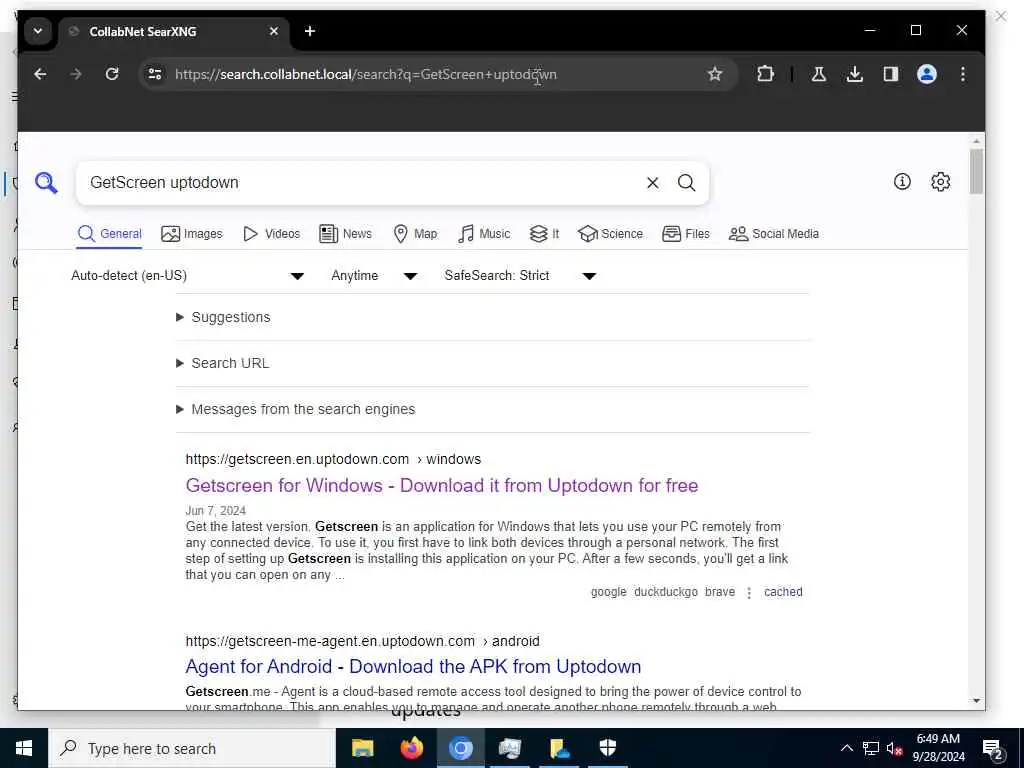Click the SearXNG magnifier logo
This screenshot has width=1024, height=768.
coord(46,183)
